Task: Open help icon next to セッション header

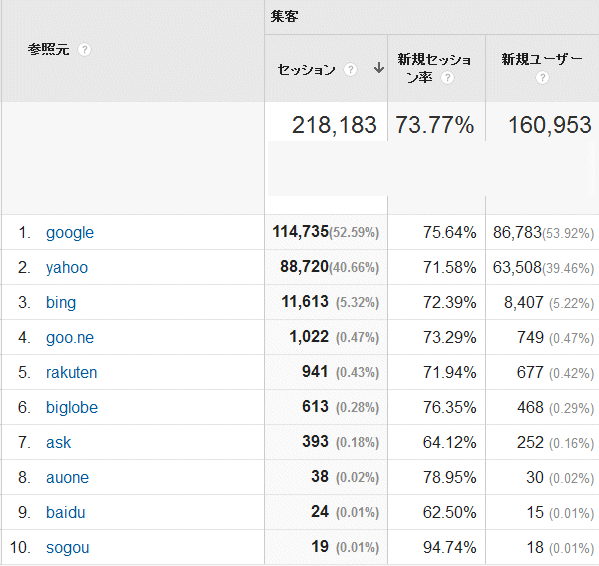Action: [x=350, y=70]
